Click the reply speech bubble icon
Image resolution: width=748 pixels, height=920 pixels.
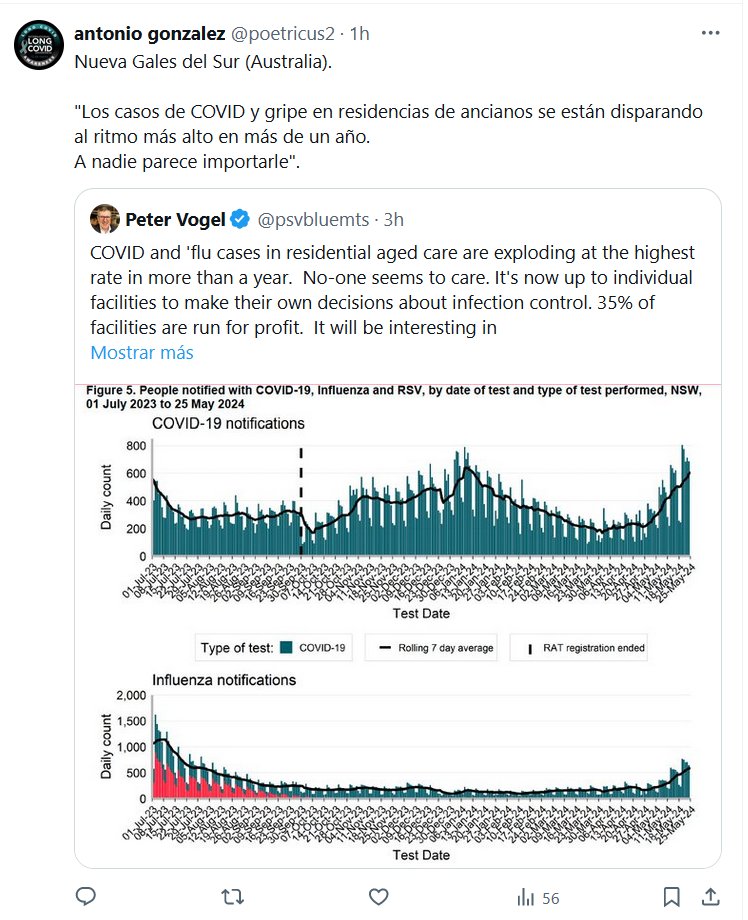pyautogui.click(x=86, y=896)
